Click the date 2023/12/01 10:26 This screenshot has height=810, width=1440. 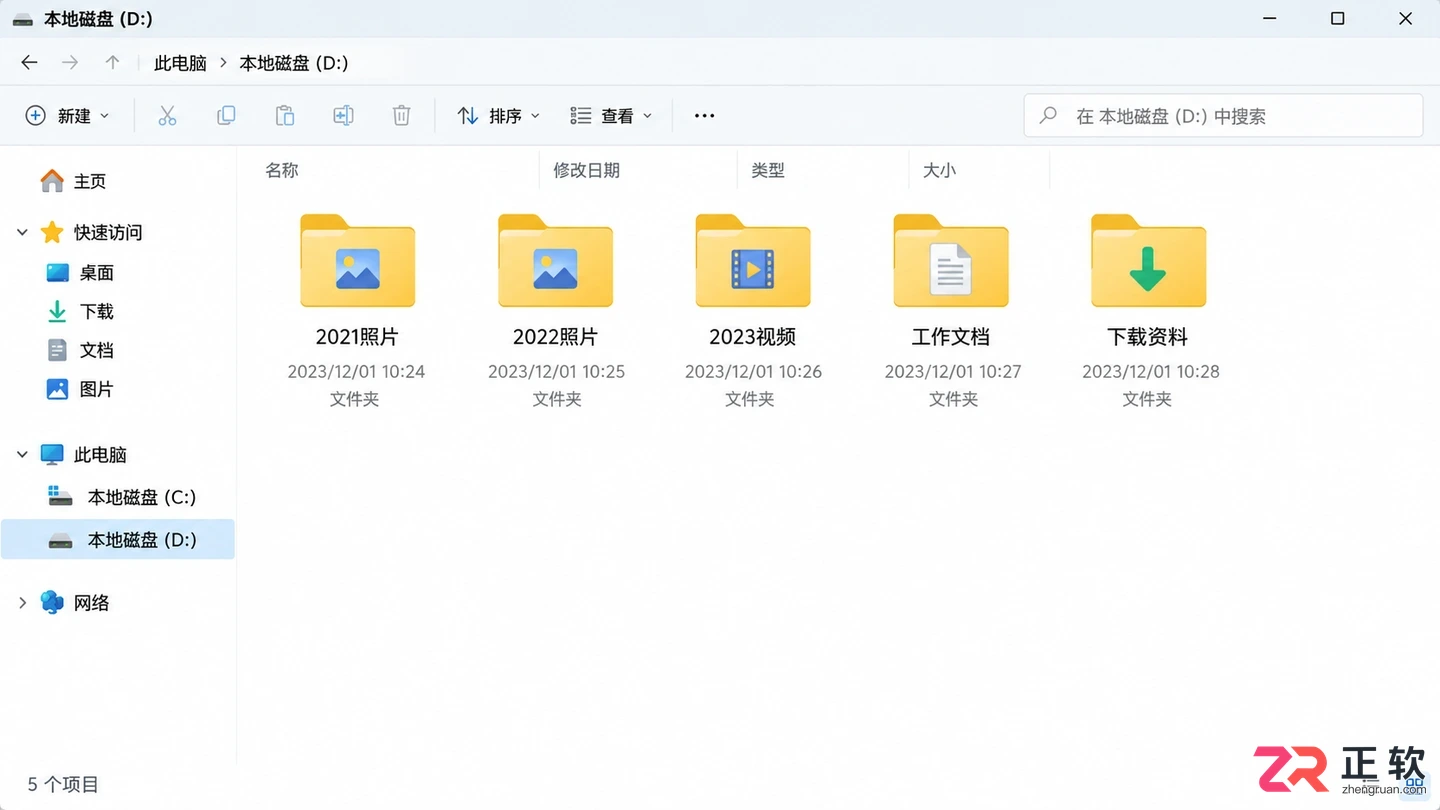pyautogui.click(x=753, y=371)
